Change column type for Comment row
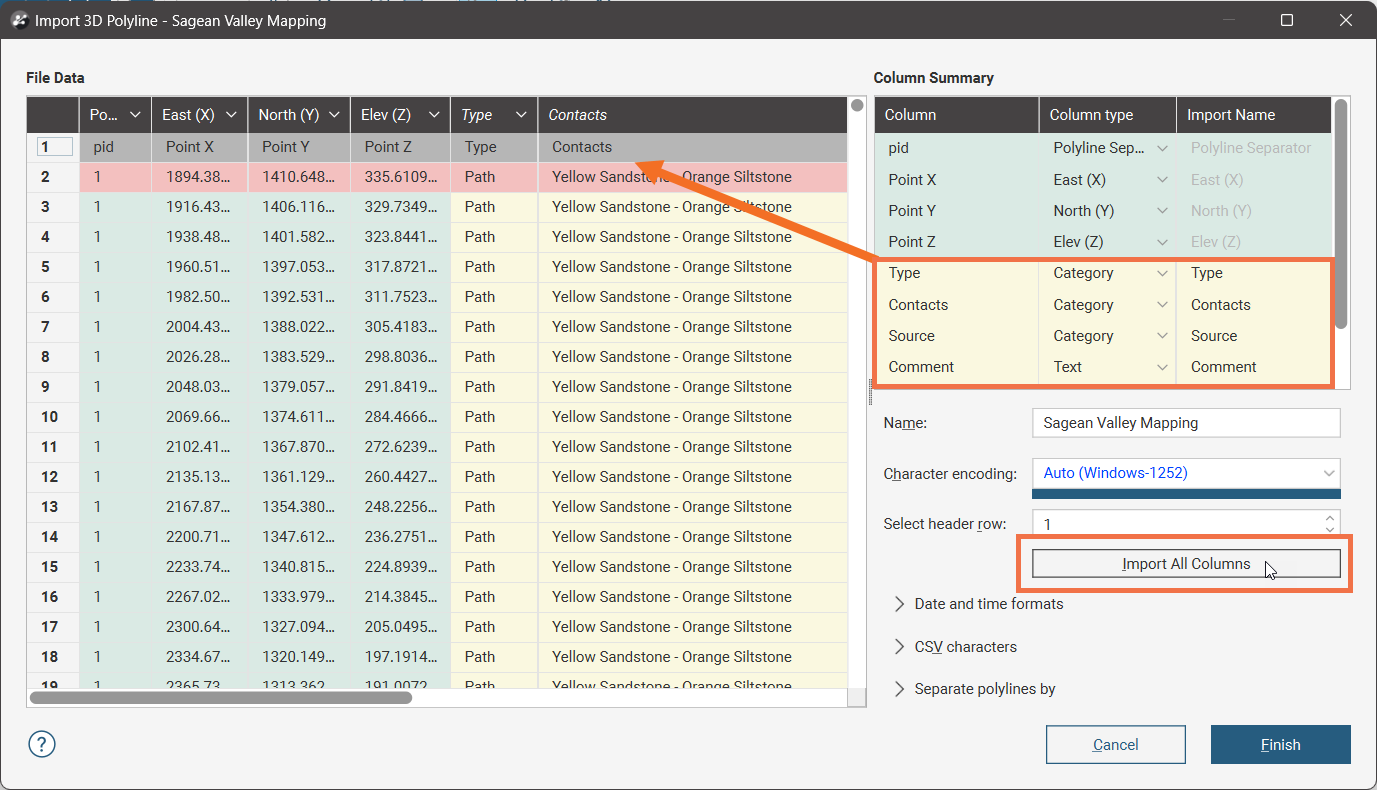 [x=1161, y=367]
